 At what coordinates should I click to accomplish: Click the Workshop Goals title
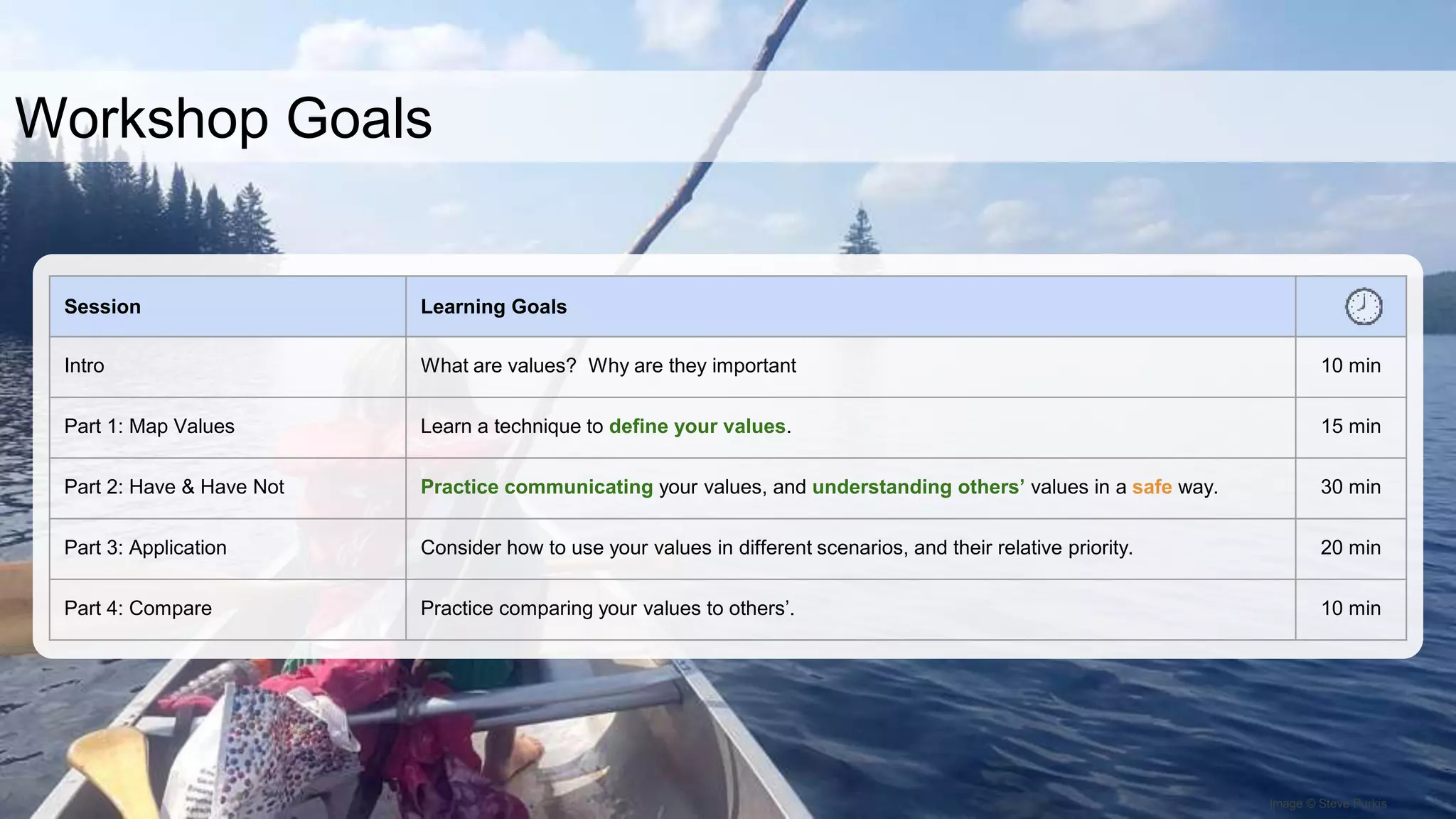[x=223, y=118]
